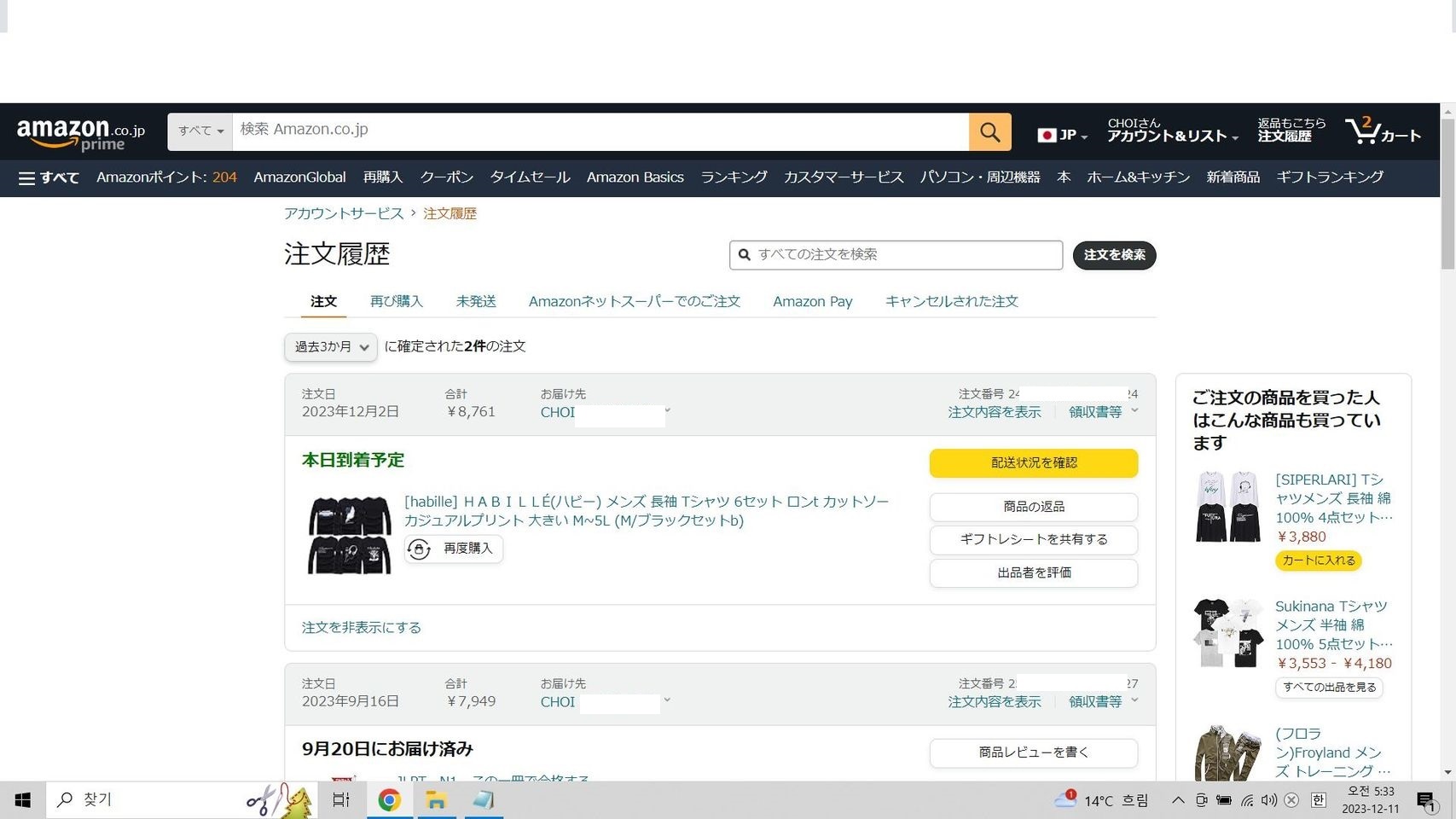Open Amazonネットスーパーでのご注文 tab

pos(635,301)
